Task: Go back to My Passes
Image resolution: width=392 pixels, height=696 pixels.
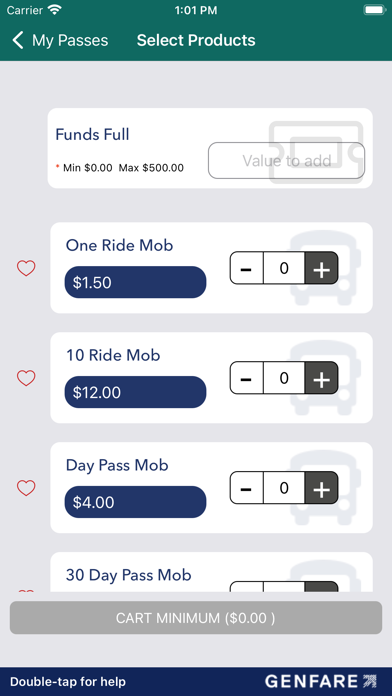Action: [60, 40]
